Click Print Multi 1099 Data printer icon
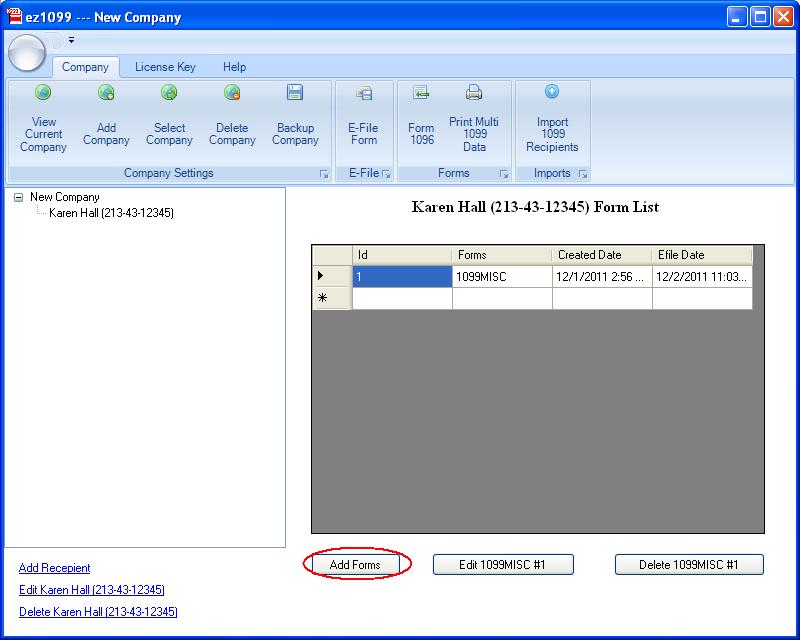This screenshot has height=640, width=800. coord(474,92)
